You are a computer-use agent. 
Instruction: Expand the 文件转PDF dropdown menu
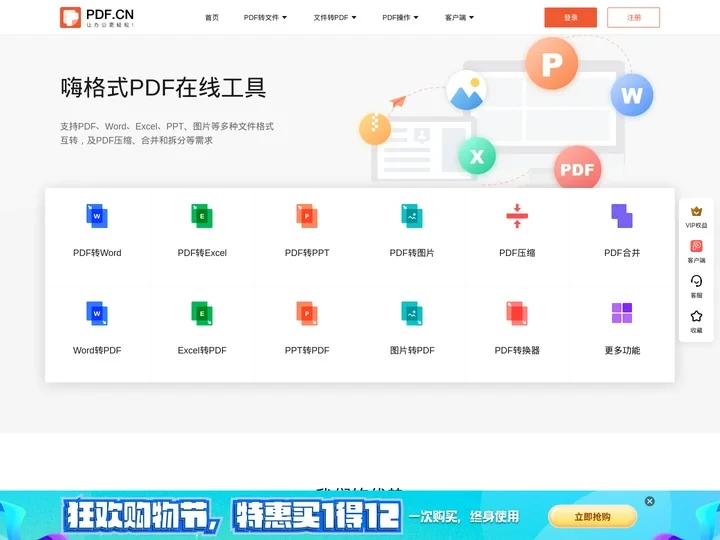coord(335,17)
